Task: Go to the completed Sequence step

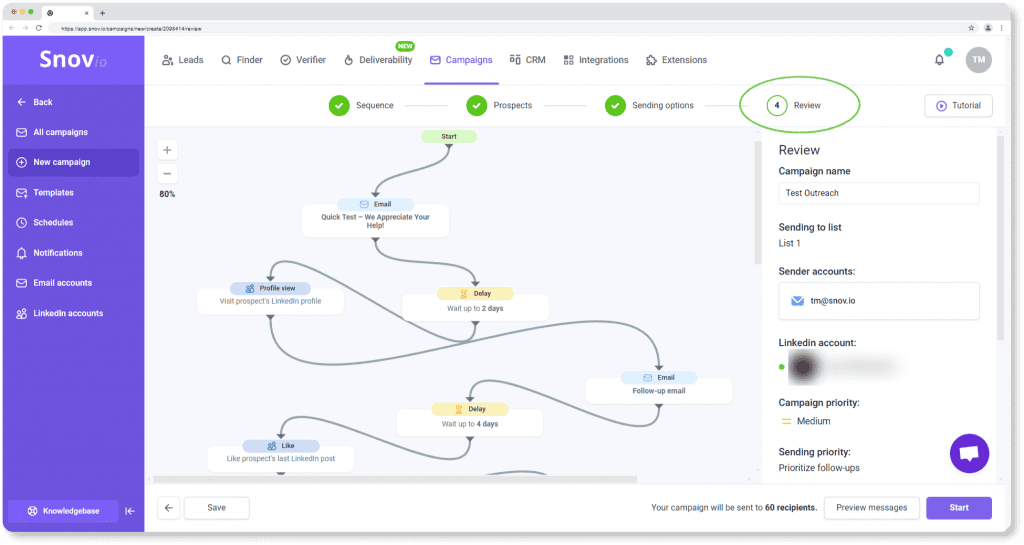Action: (363, 105)
